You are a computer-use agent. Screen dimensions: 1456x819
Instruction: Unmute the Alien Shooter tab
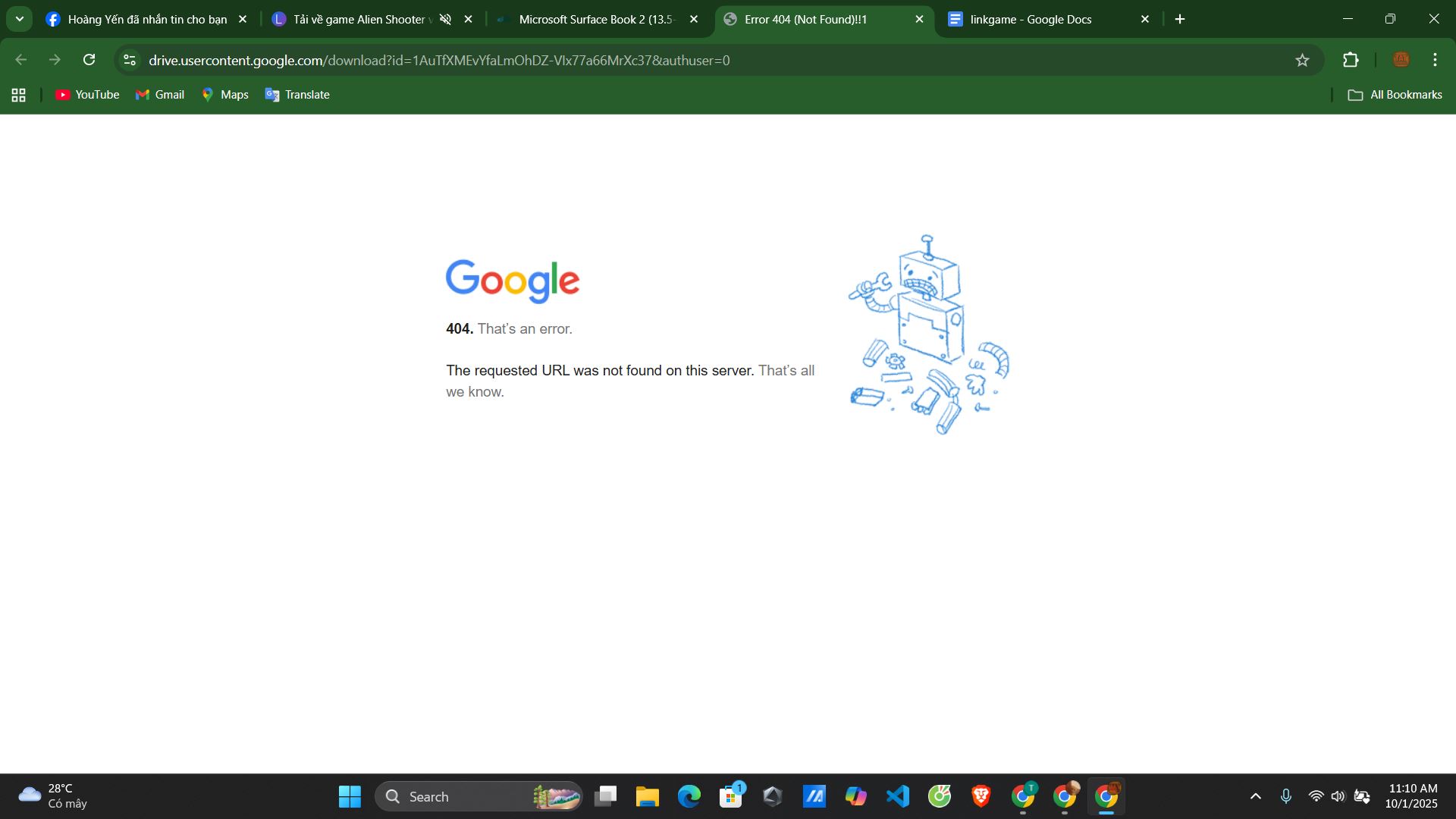446,19
